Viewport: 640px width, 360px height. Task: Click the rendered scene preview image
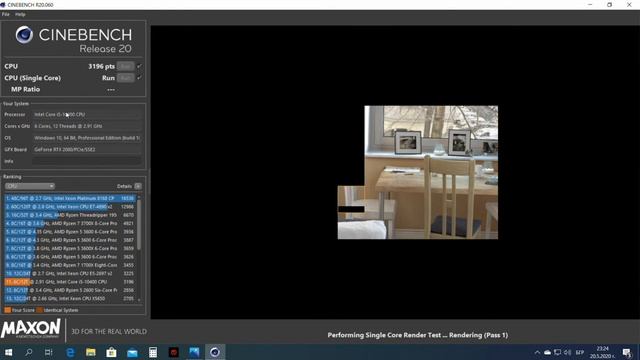click(x=418, y=172)
